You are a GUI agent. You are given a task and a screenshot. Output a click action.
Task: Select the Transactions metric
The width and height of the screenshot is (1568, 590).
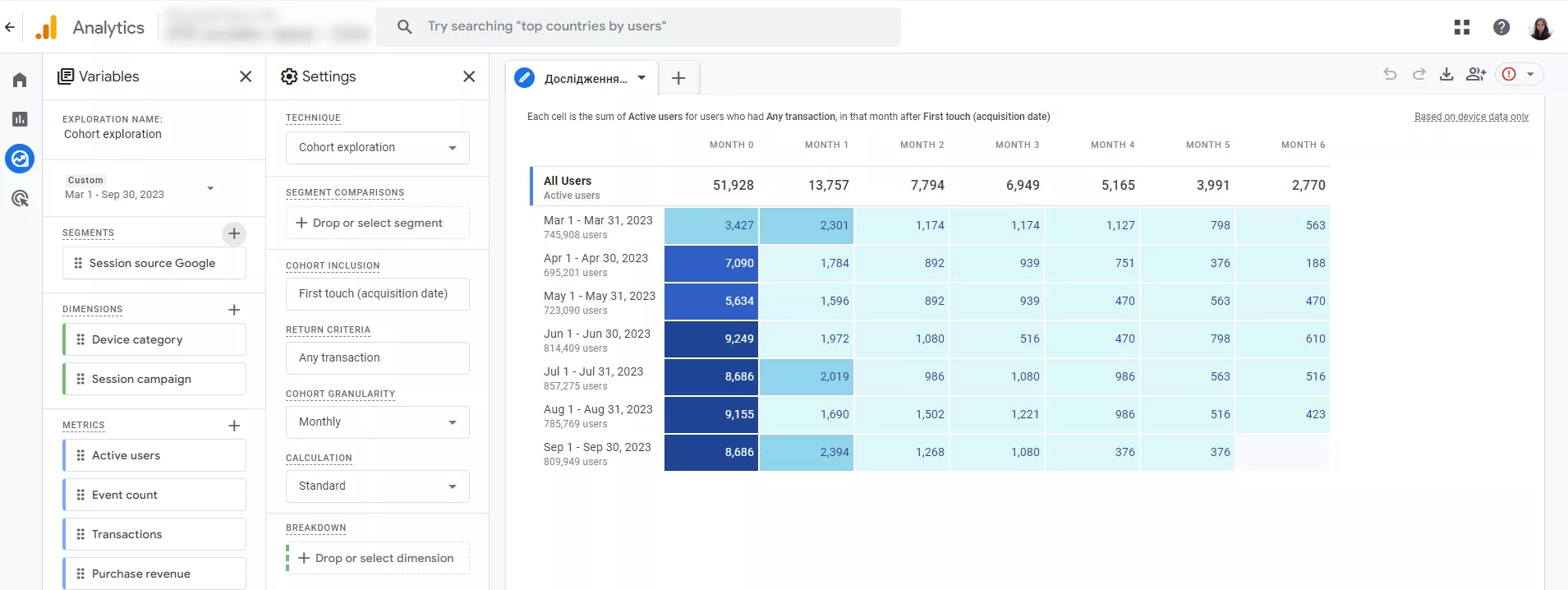[x=154, y=534]
